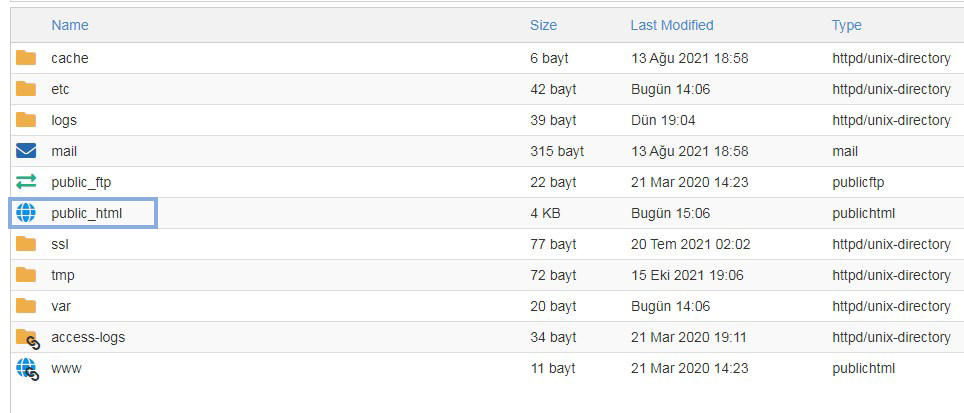Screen dimensions: 964x413
Task: Sort files by Type column header
Action: 847,25
